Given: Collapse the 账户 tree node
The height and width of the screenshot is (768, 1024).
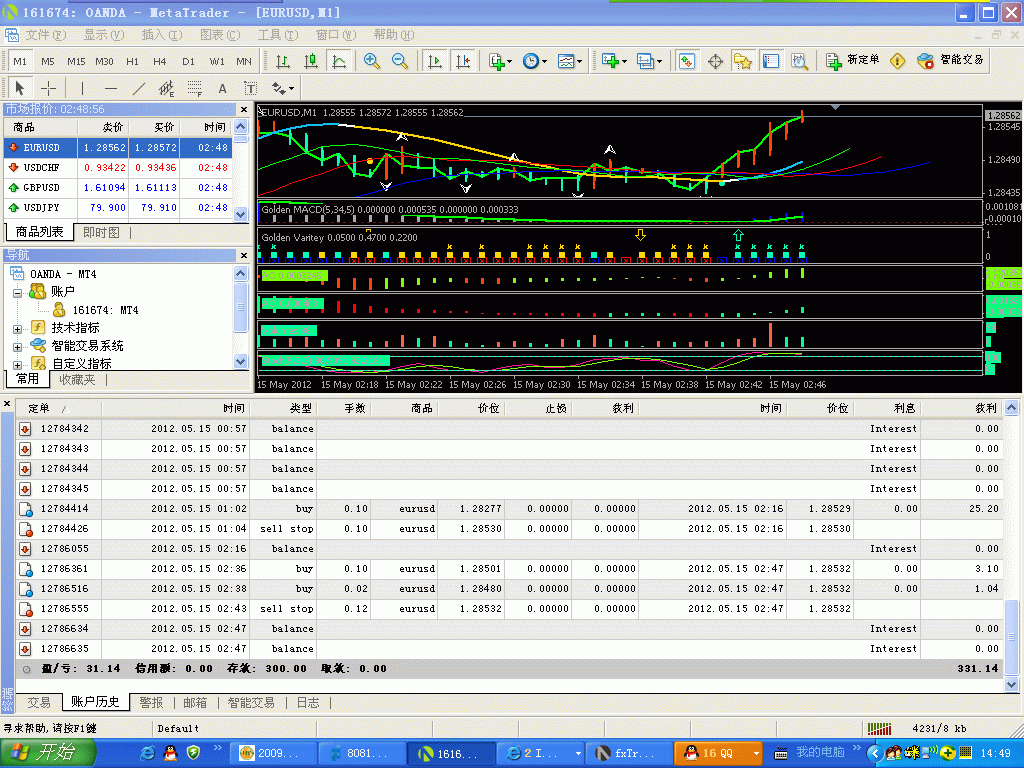Looking at the screenshot, I should tap(17, 292).
